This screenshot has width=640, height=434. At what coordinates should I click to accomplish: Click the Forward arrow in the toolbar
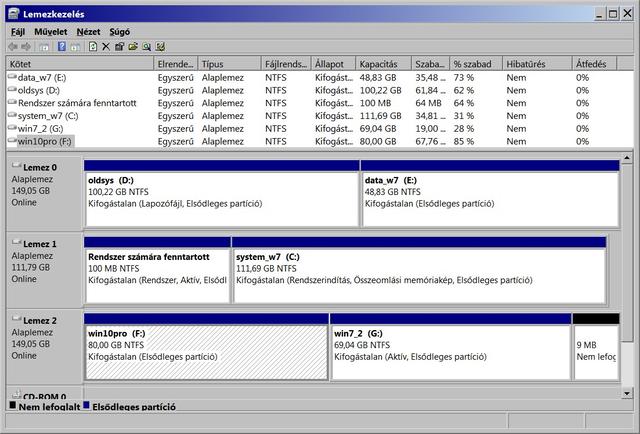point(27,46)
